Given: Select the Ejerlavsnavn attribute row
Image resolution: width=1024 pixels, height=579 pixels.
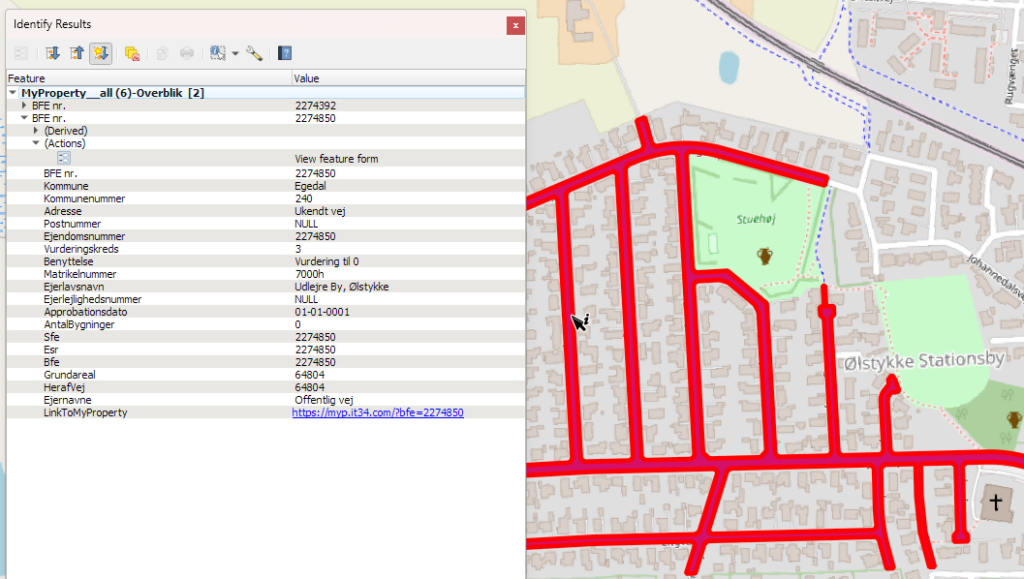Looking at the screenshot, I should tap(76, 286).
